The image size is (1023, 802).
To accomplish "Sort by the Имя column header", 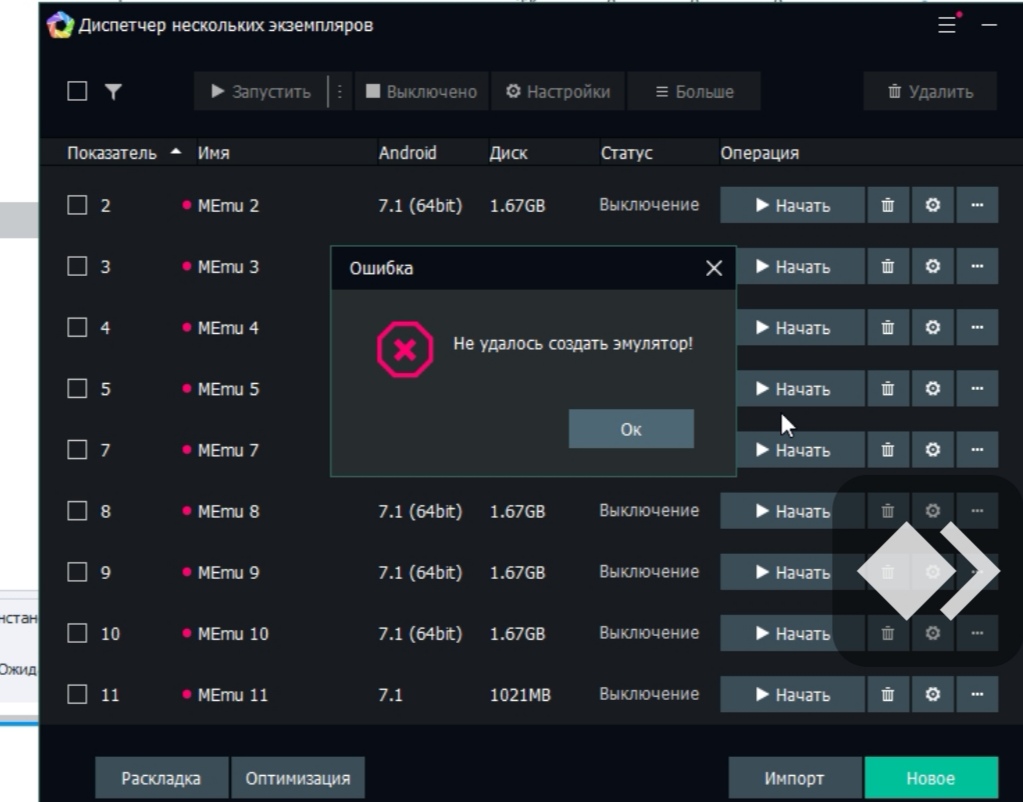I will click(214, 153).
